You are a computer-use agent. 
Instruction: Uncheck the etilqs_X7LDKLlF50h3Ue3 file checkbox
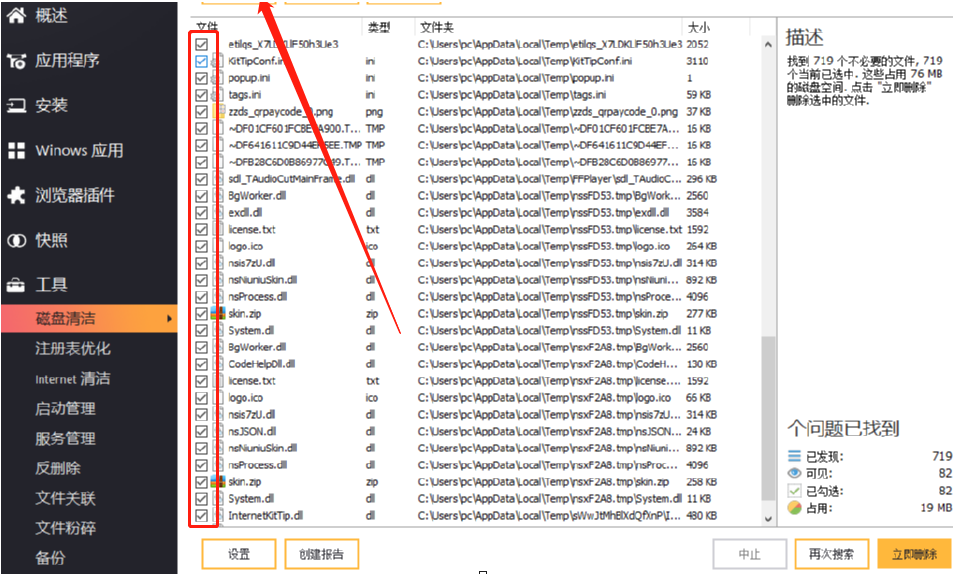(201, 44)
